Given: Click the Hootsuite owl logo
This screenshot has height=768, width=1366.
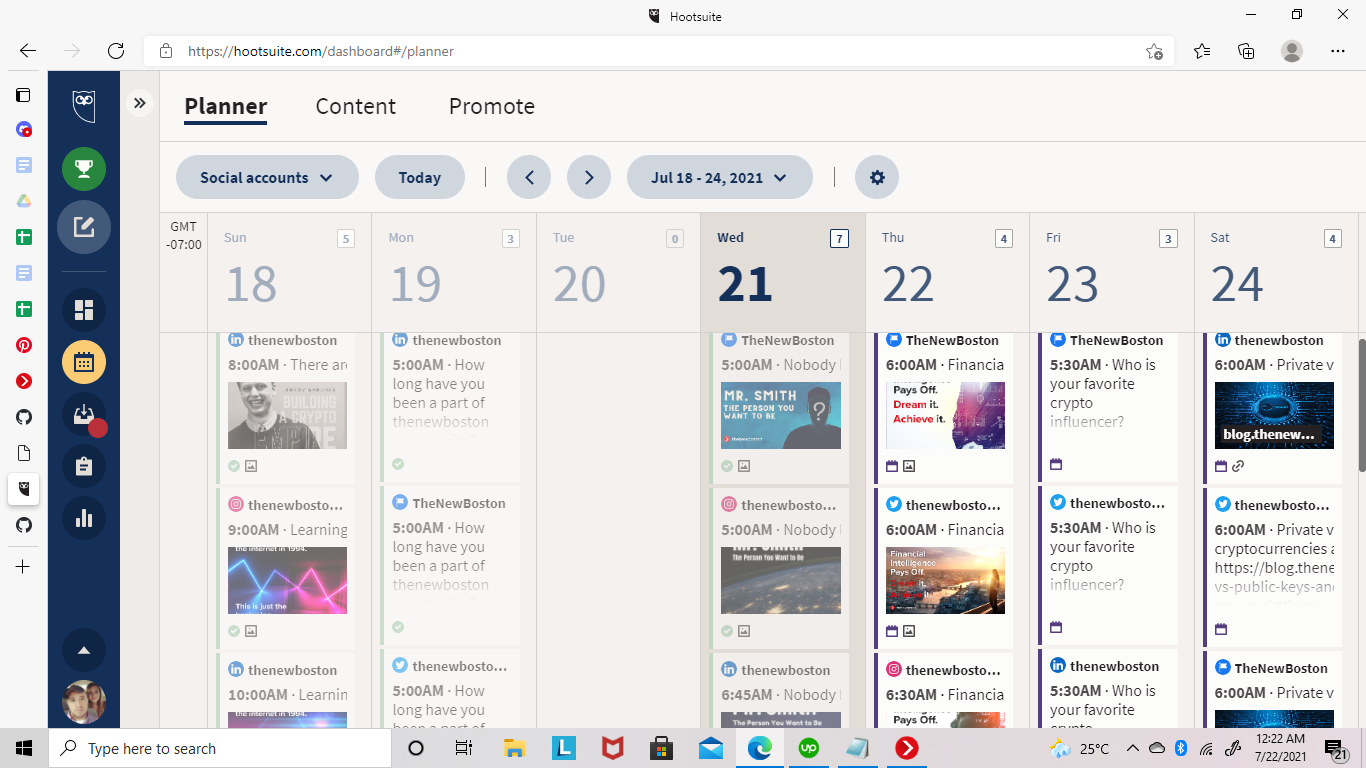Looking at the screenshot, I should coord(84,105).
